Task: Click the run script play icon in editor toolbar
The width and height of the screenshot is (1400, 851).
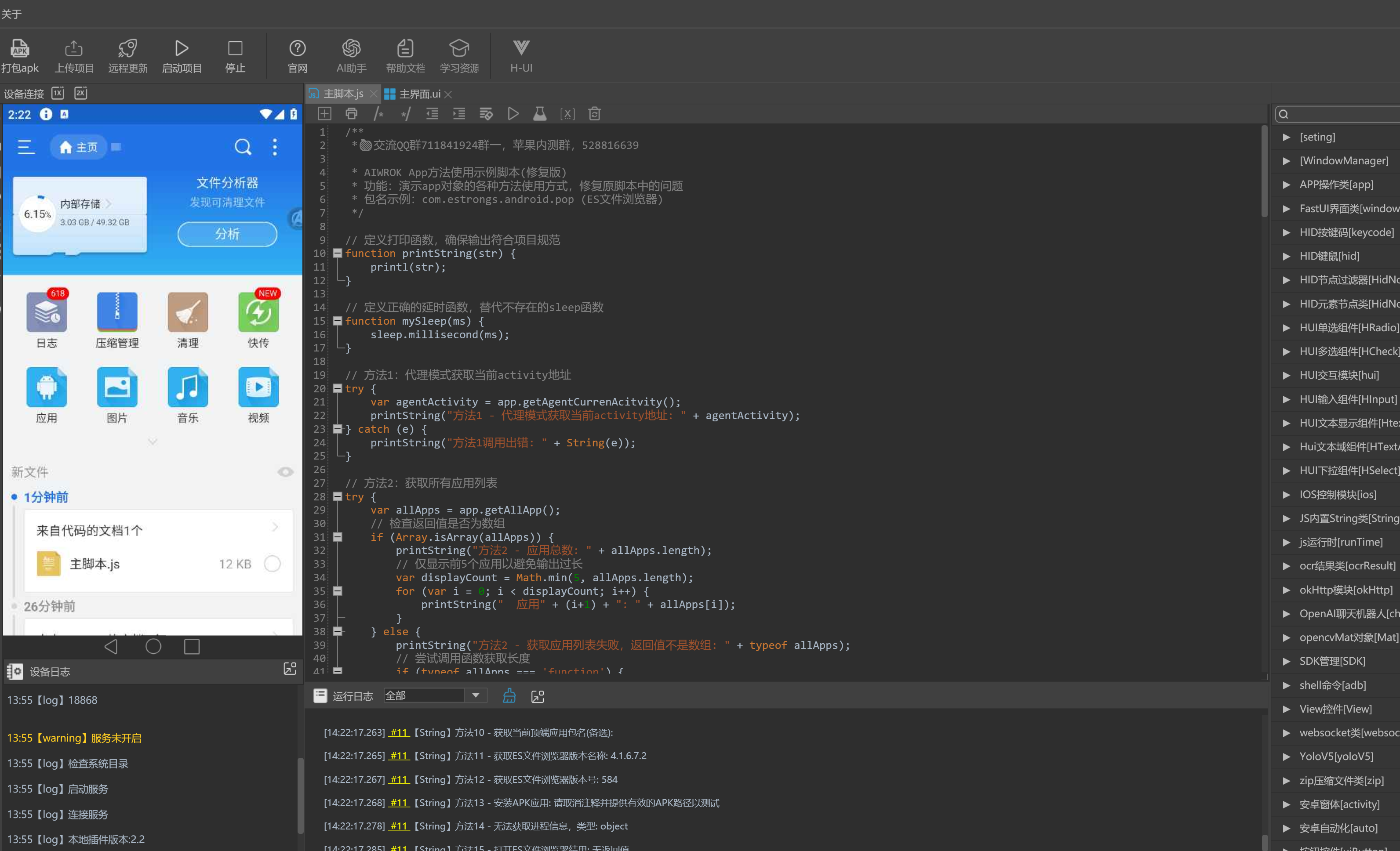Action: tap(513, 114)
